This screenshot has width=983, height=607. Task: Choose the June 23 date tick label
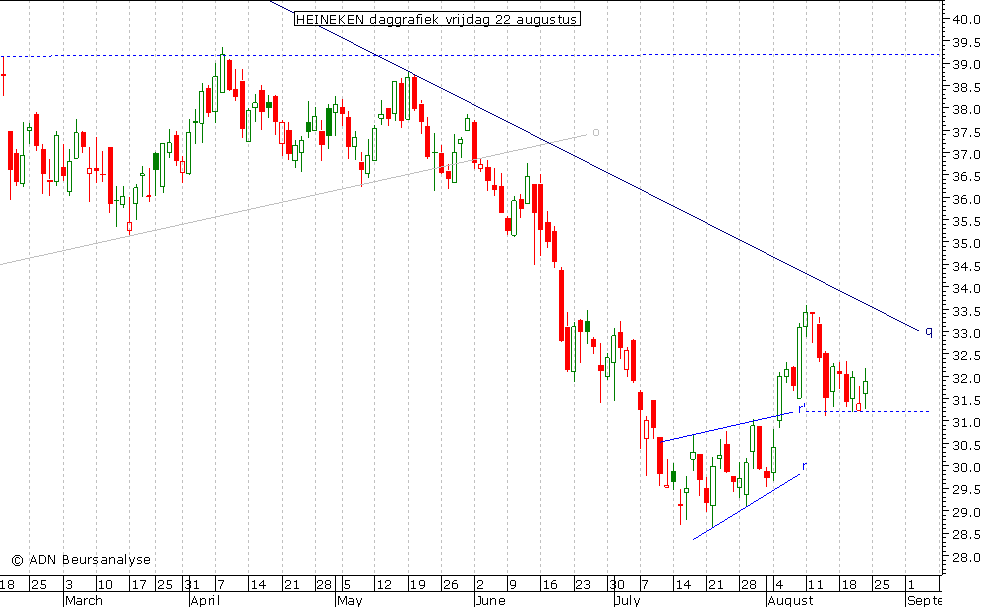coord(583,585)
